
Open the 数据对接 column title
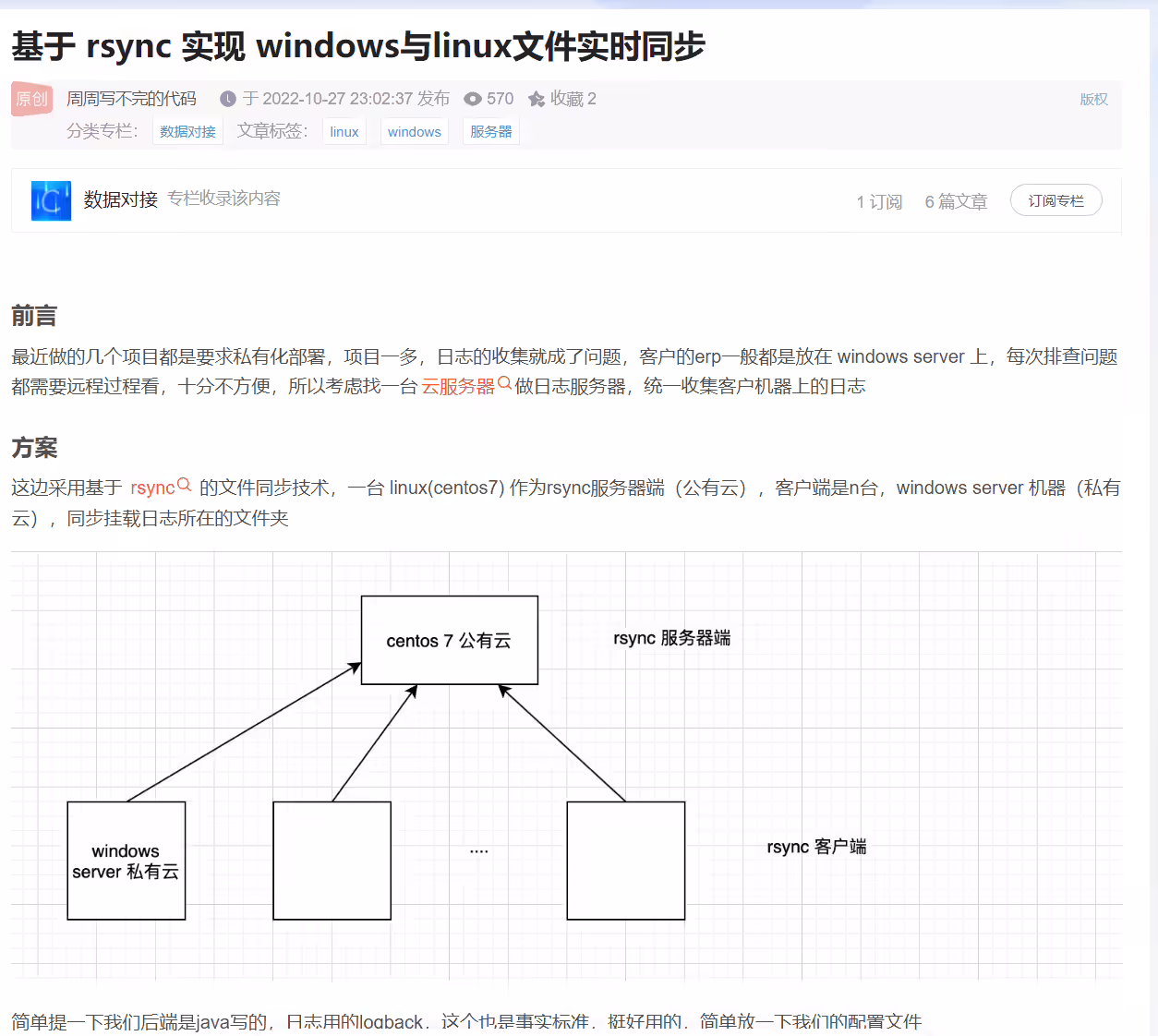point(121,199)
